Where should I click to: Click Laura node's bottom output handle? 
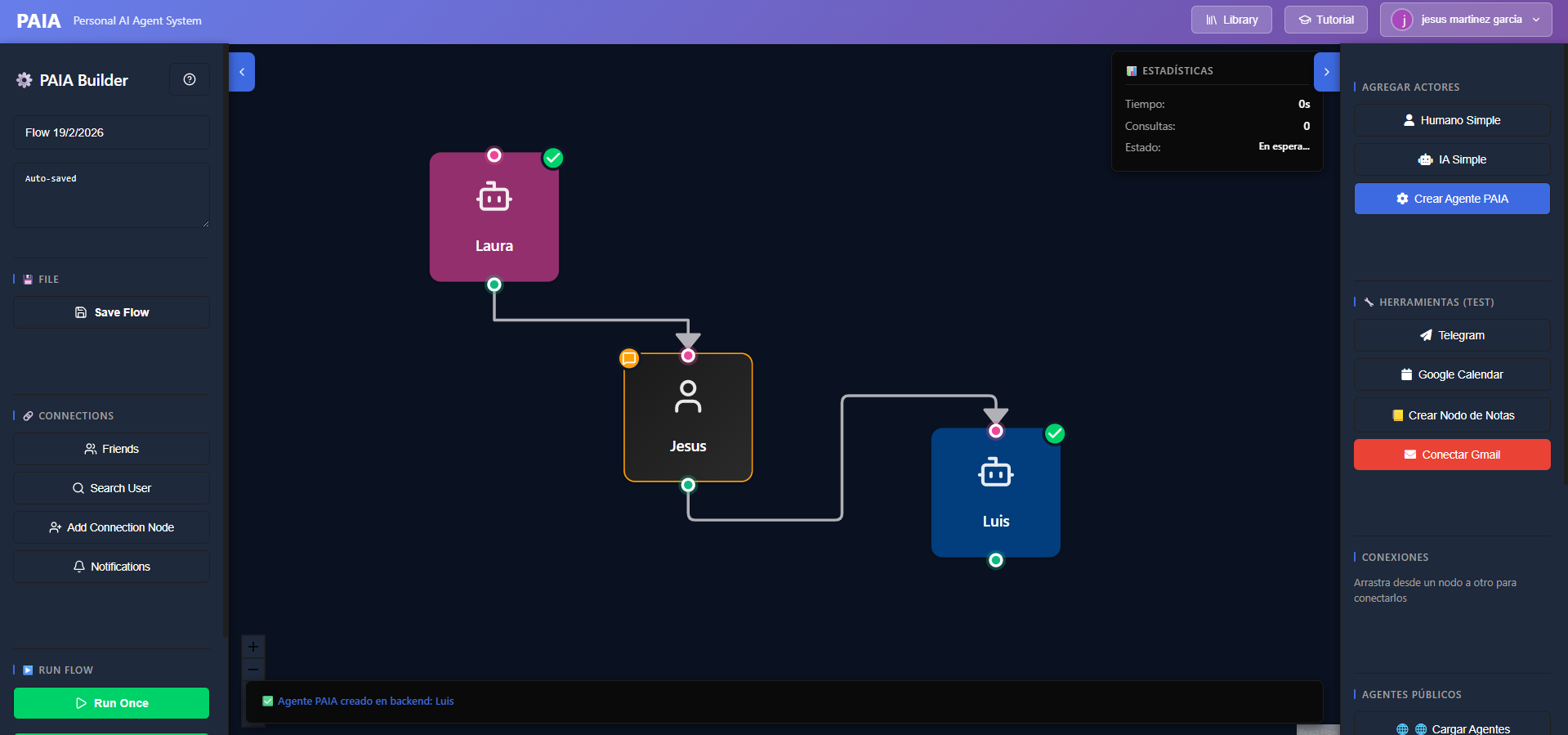click(494, 285)
